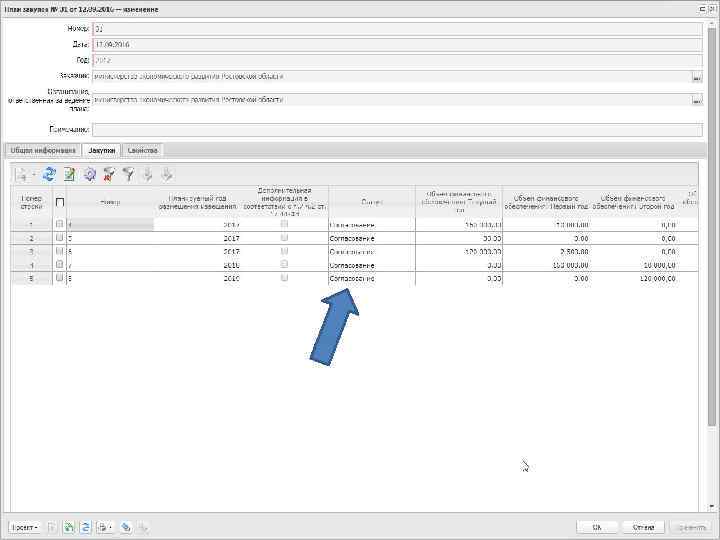The width and height of the screenshot is (720, 540).
Task: Toggle additional information checkbox in row 1
Action: pos(284,224)
